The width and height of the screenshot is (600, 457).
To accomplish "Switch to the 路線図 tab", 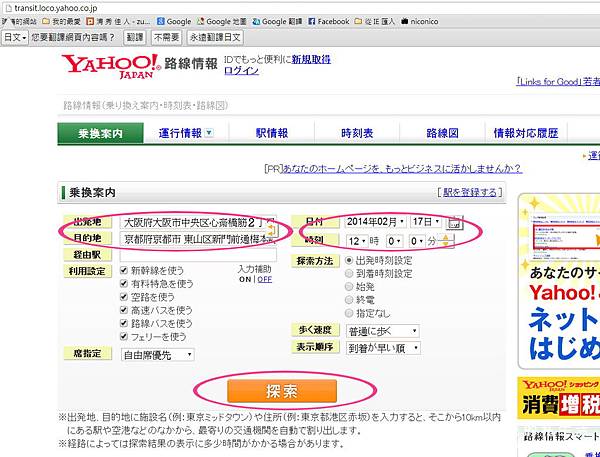I will tap(442, 133).
